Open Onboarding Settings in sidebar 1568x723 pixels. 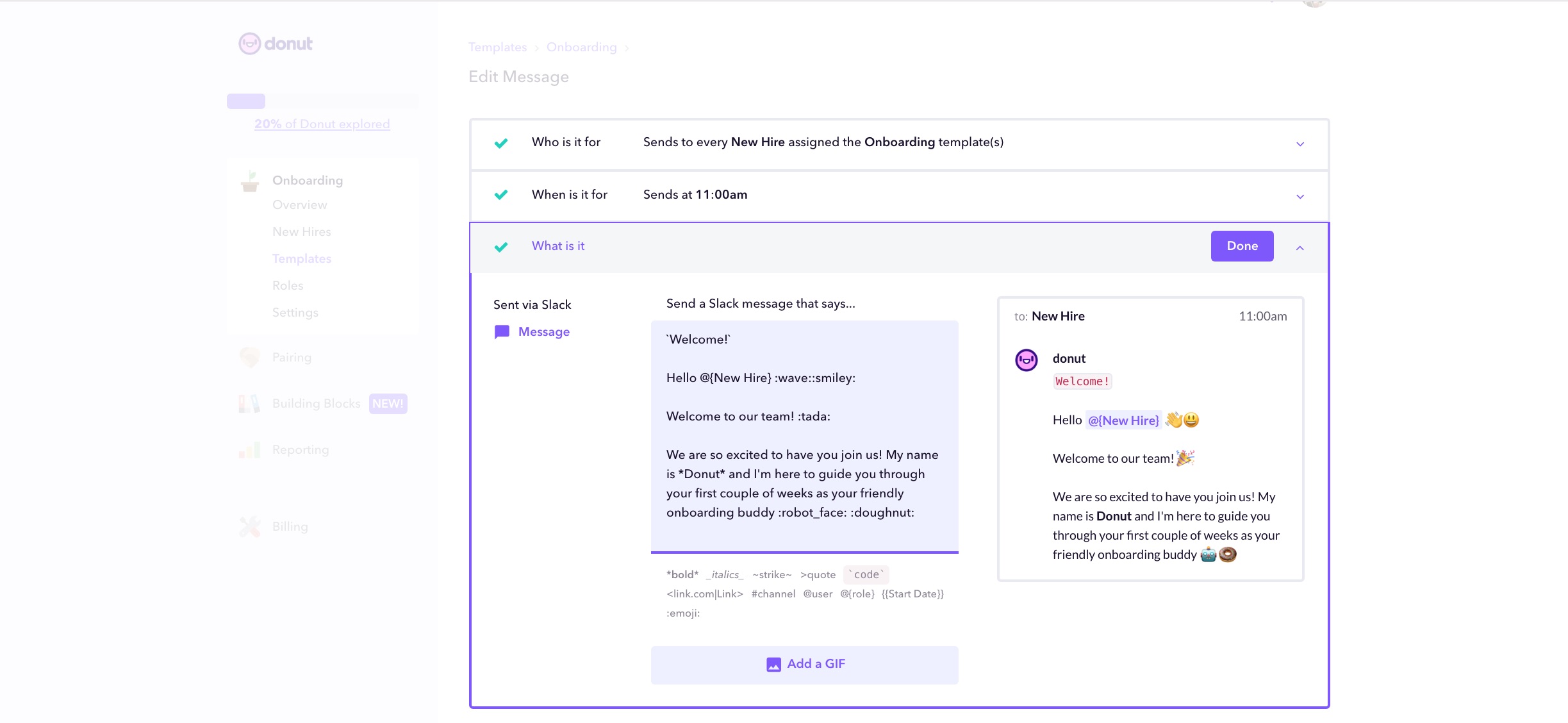295,313
